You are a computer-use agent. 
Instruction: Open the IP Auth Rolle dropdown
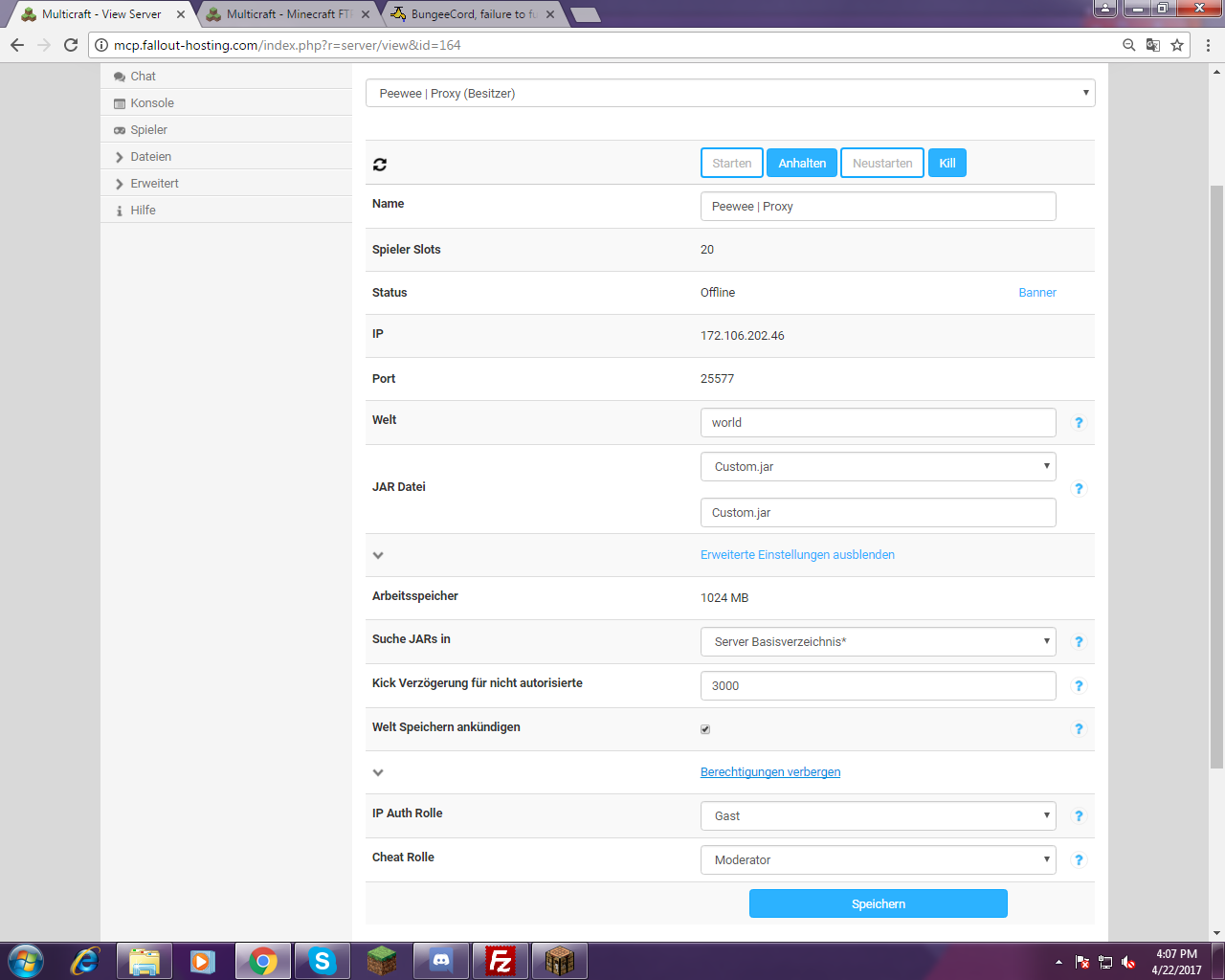(878, 815)
